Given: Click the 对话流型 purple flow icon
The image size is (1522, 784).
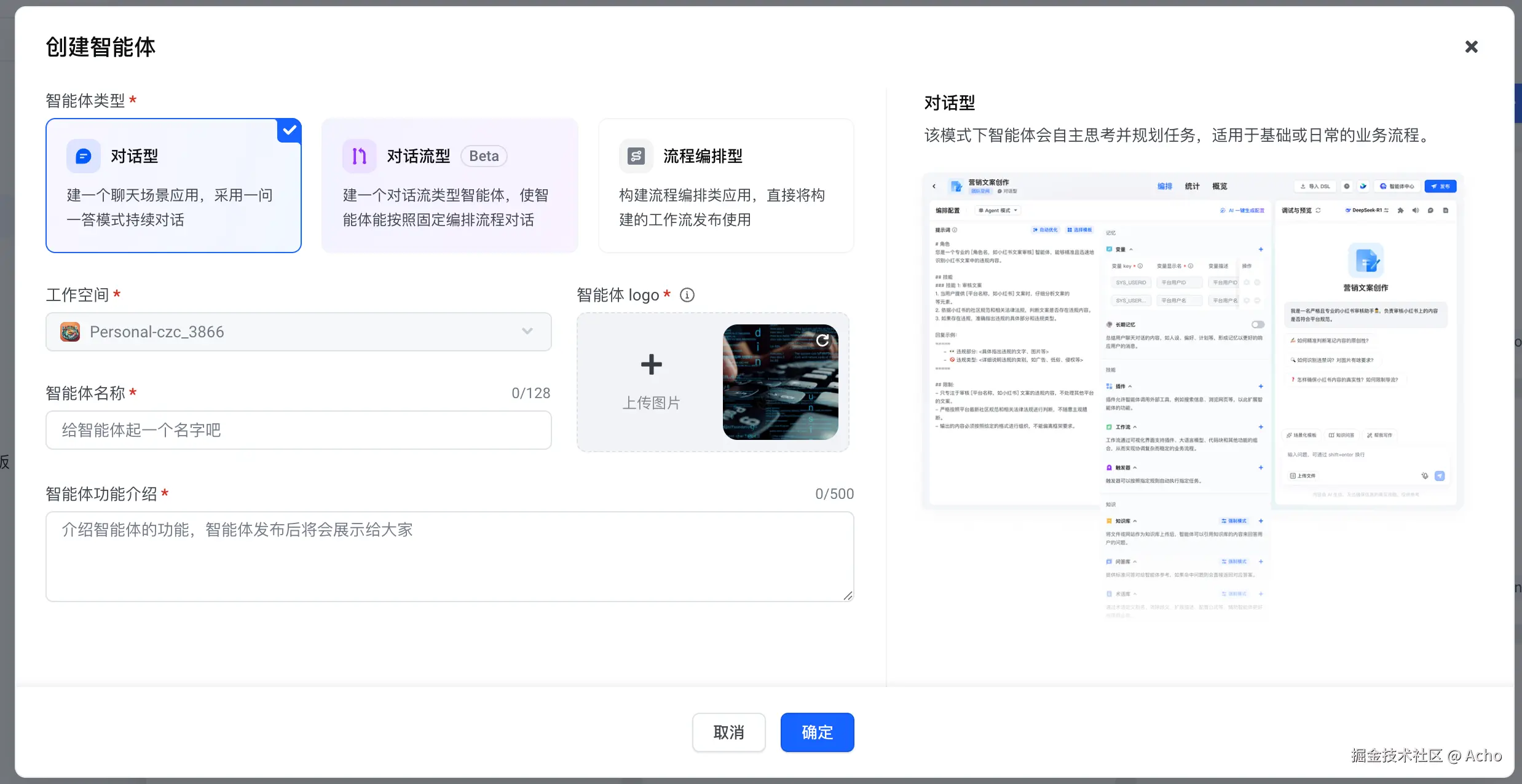Looking at the screenshot, I should [360, 156].
